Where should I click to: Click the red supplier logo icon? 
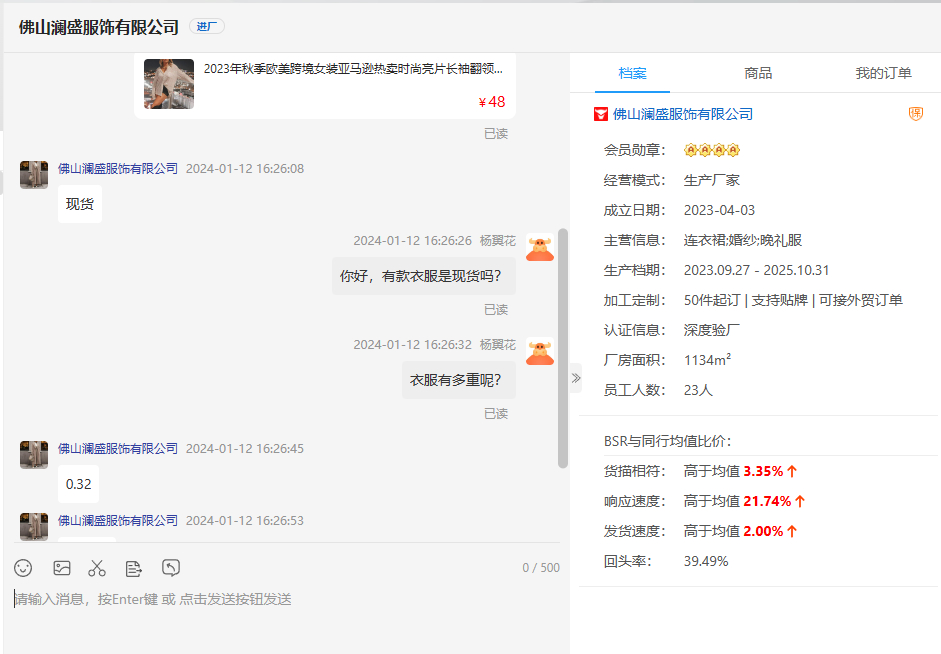(x=601, y=114)
